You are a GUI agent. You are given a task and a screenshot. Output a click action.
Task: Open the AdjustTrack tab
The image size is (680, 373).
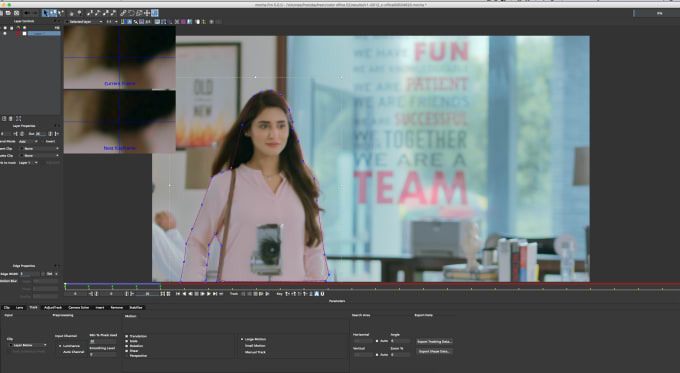coord(53,308)
